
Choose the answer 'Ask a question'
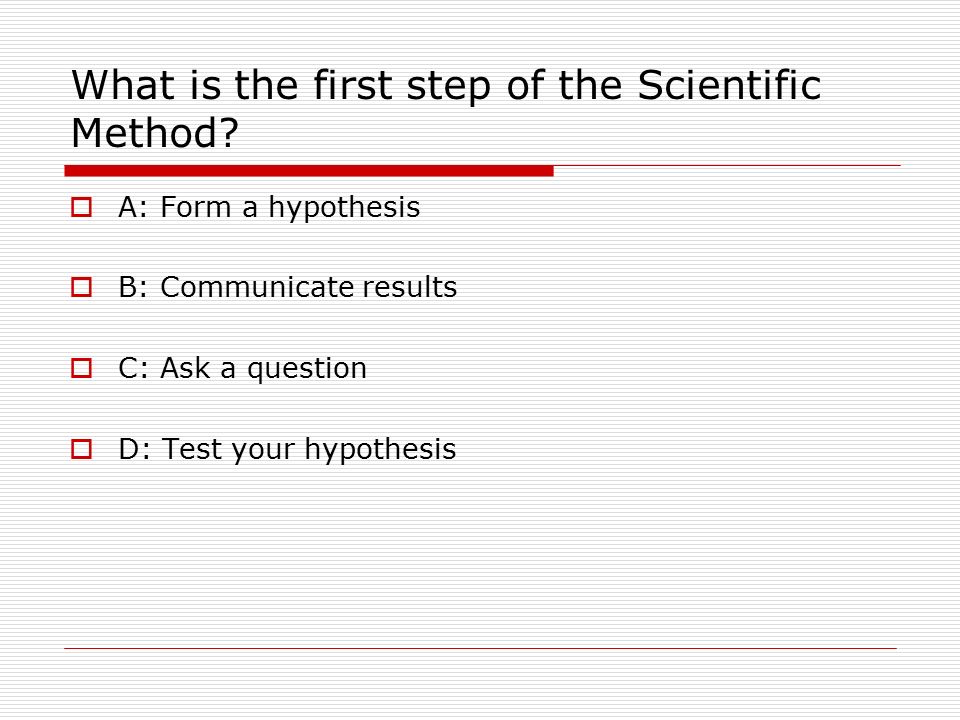tap(264, 369)
